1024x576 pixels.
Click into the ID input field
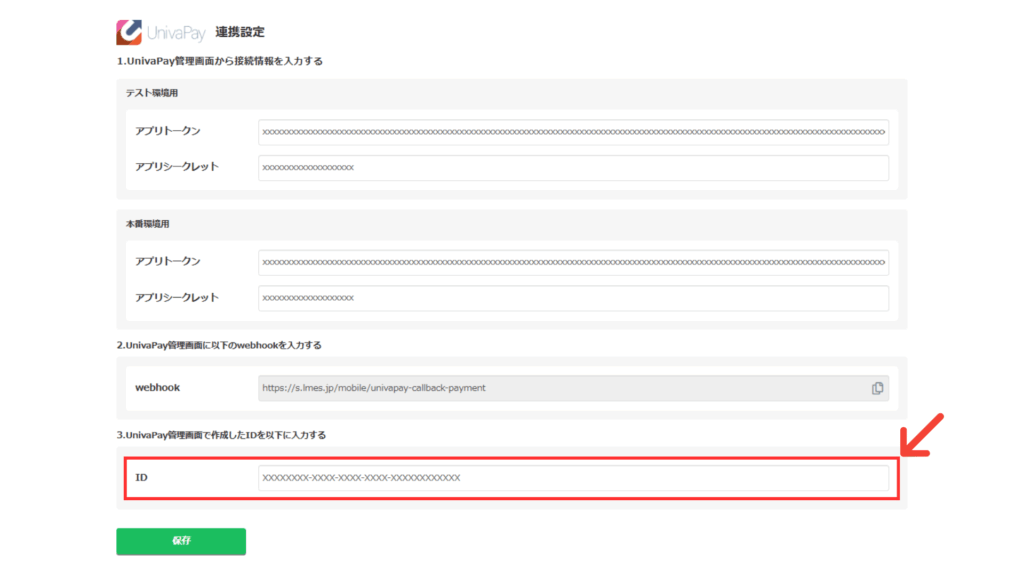[573, 478]
